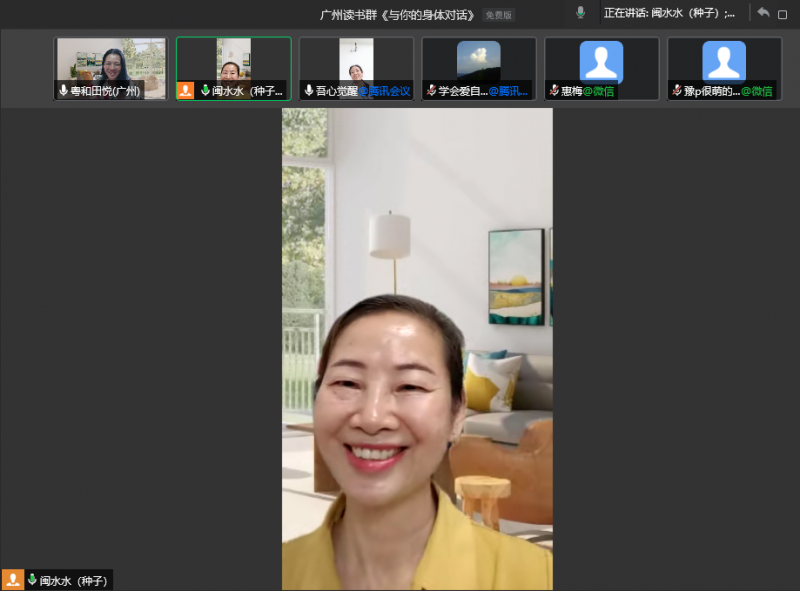
Task: Click the meeting title 广州读书群《与你的身体对话》
Action: (x=397, y=15)
